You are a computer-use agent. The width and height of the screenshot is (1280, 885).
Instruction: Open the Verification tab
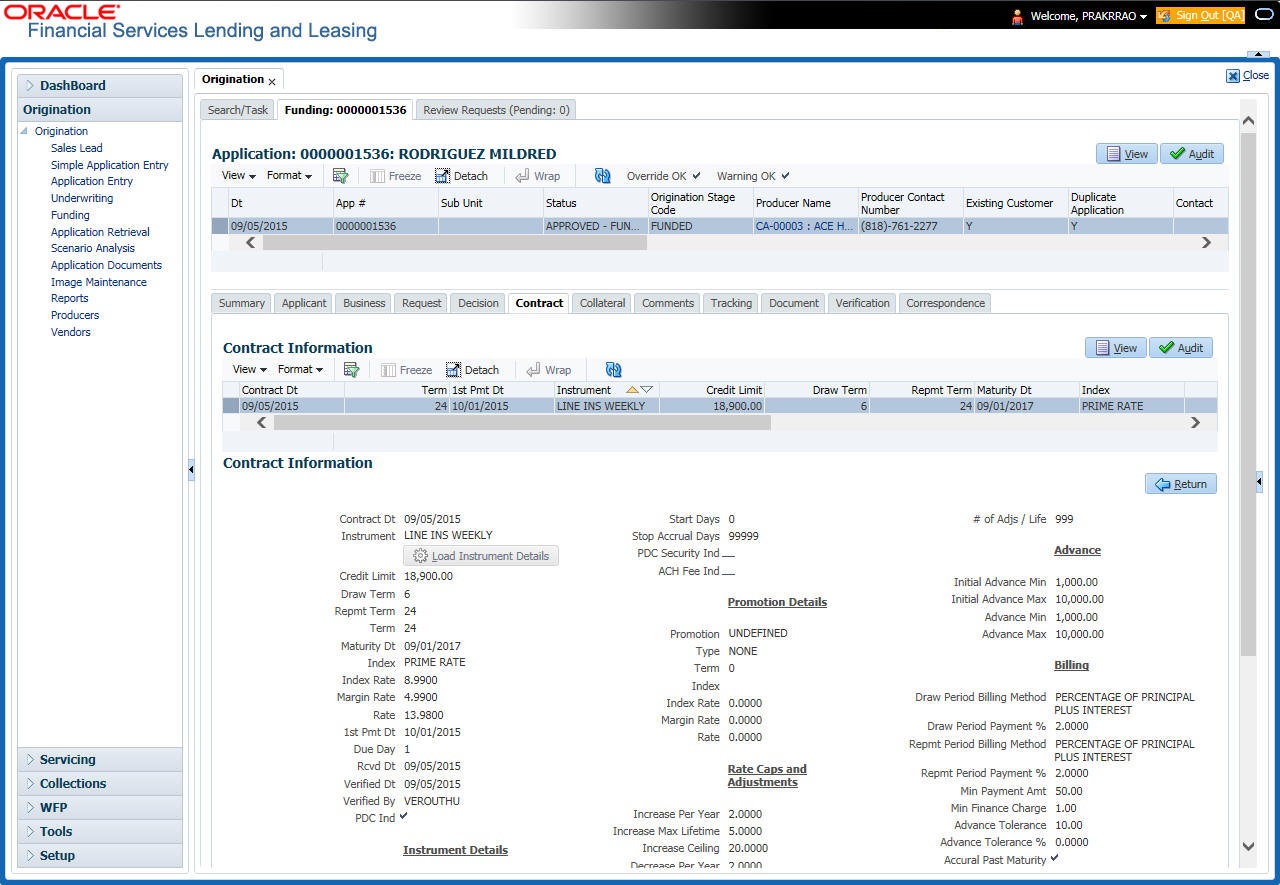point(862,303)
